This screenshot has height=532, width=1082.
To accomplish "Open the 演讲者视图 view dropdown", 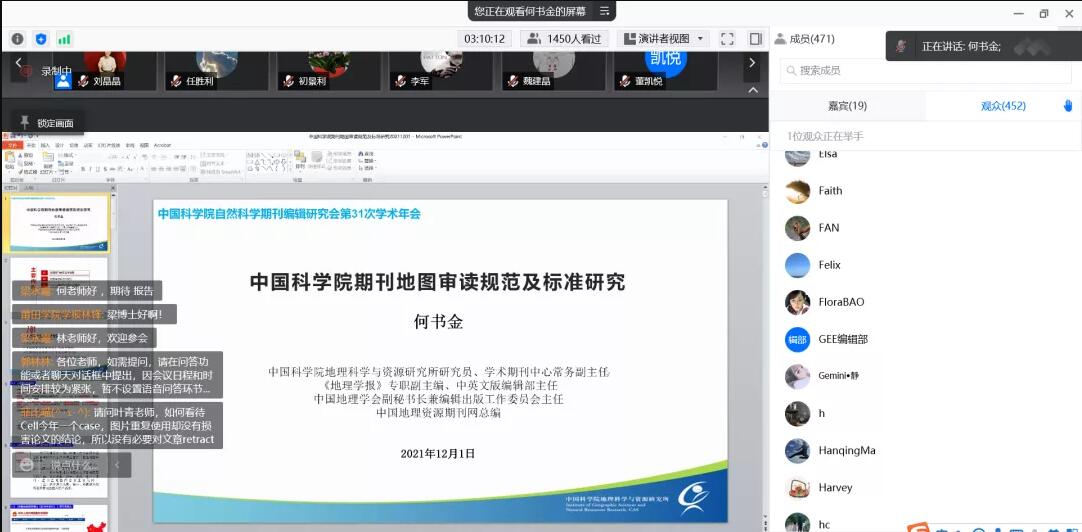I will [665, 39].
